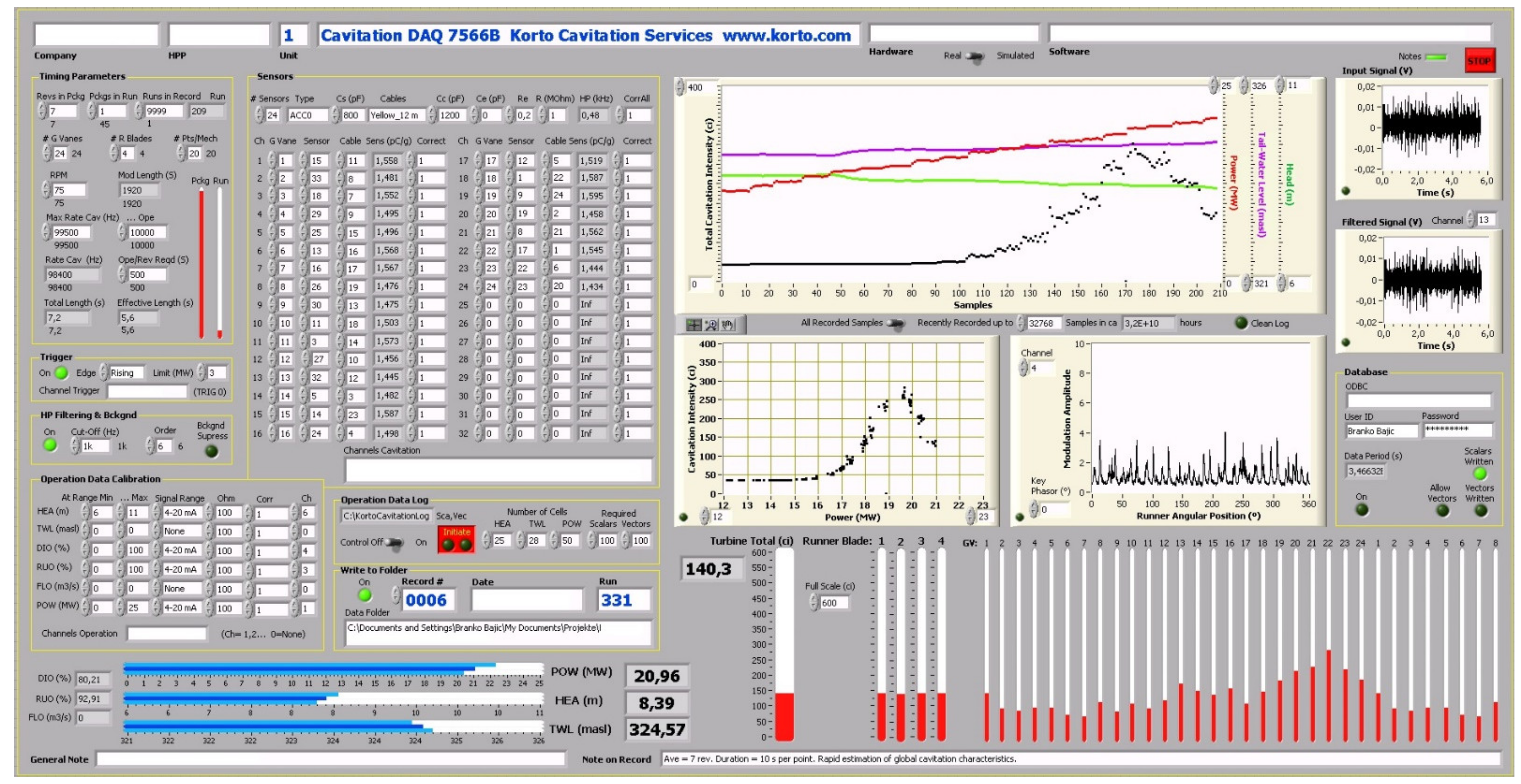Click the Clean Log round LED button
Image resolution: width=1521 pixels, height=784 pixels.
(x=1241, y=323)
